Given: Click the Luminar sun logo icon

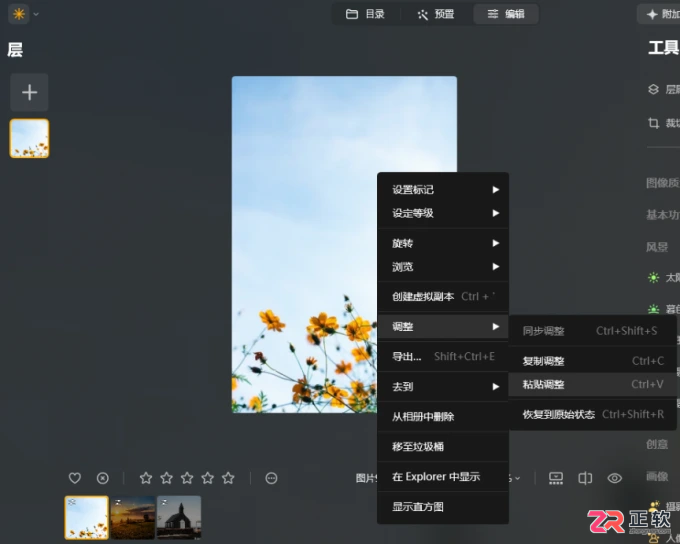Looking at the screenshot, I should 19,14.
